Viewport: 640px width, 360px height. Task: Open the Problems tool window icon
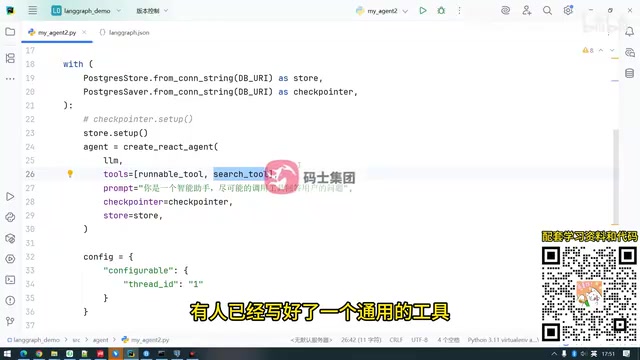10,300
